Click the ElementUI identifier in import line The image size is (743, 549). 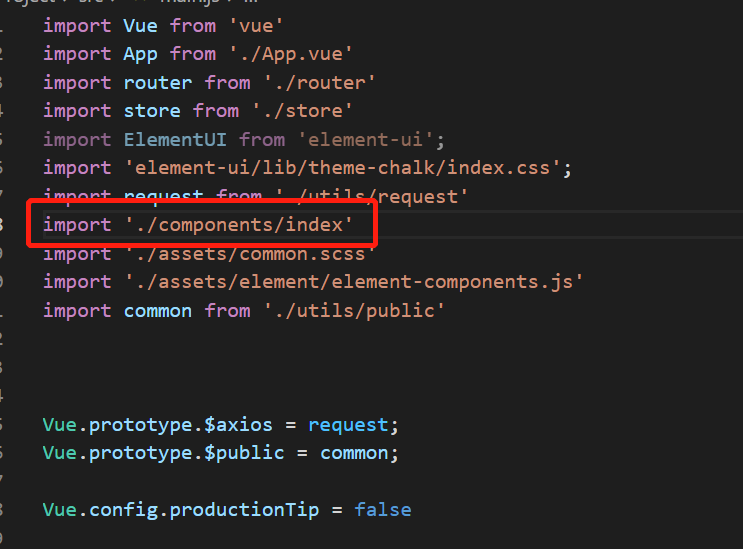click(x=175, y=140)
